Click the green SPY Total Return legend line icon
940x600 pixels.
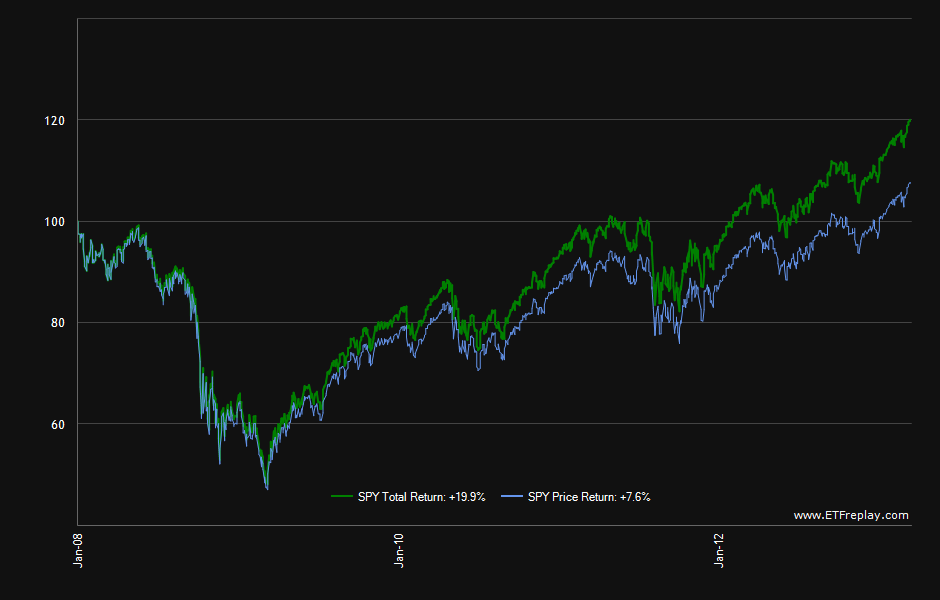(340, 495)
